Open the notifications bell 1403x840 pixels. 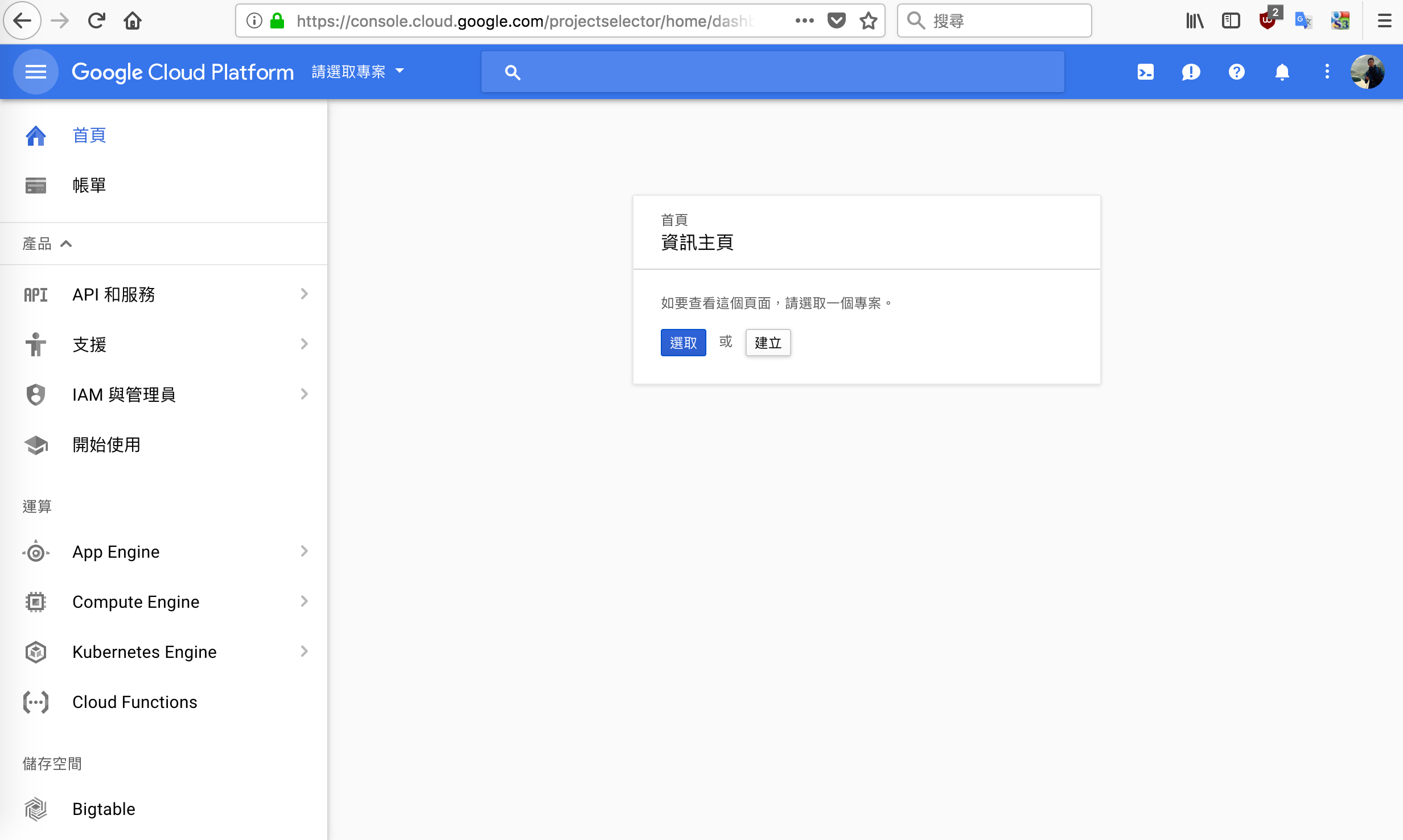(1282, 72)
